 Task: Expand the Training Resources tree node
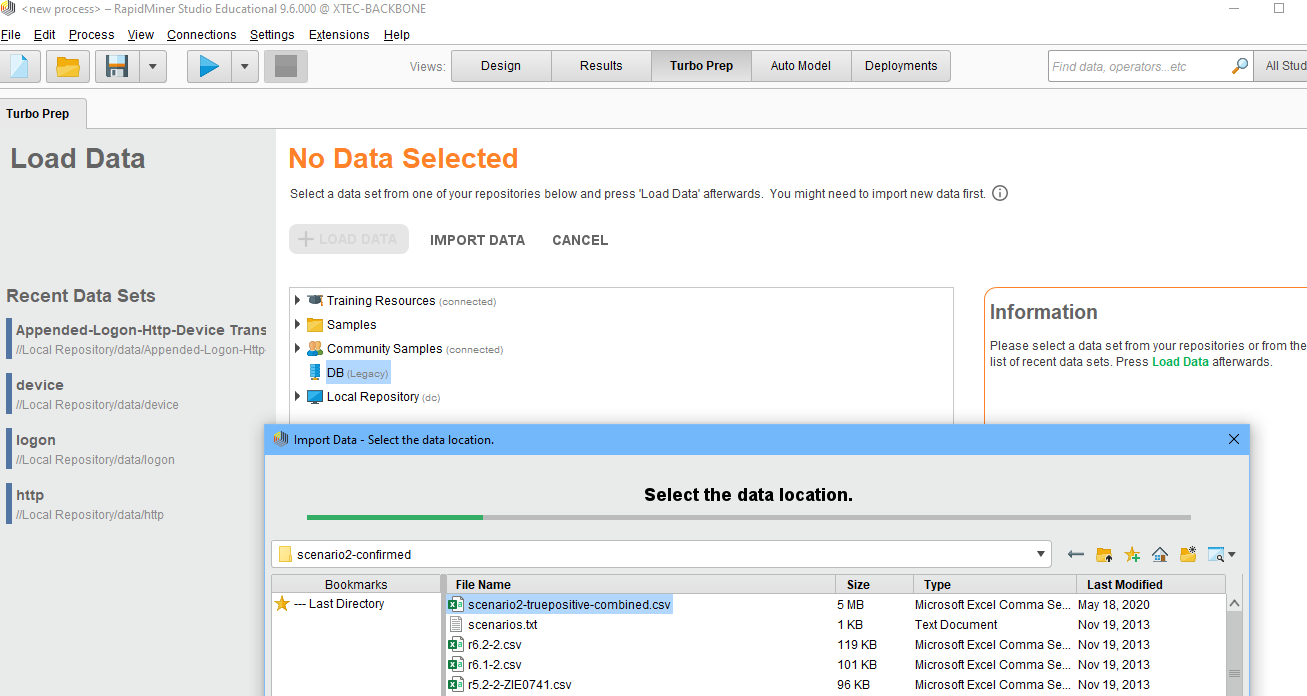(x=297, y=300)
